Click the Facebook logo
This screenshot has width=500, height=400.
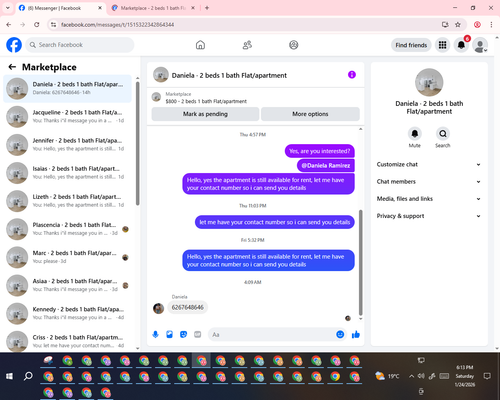coord(14,45)
